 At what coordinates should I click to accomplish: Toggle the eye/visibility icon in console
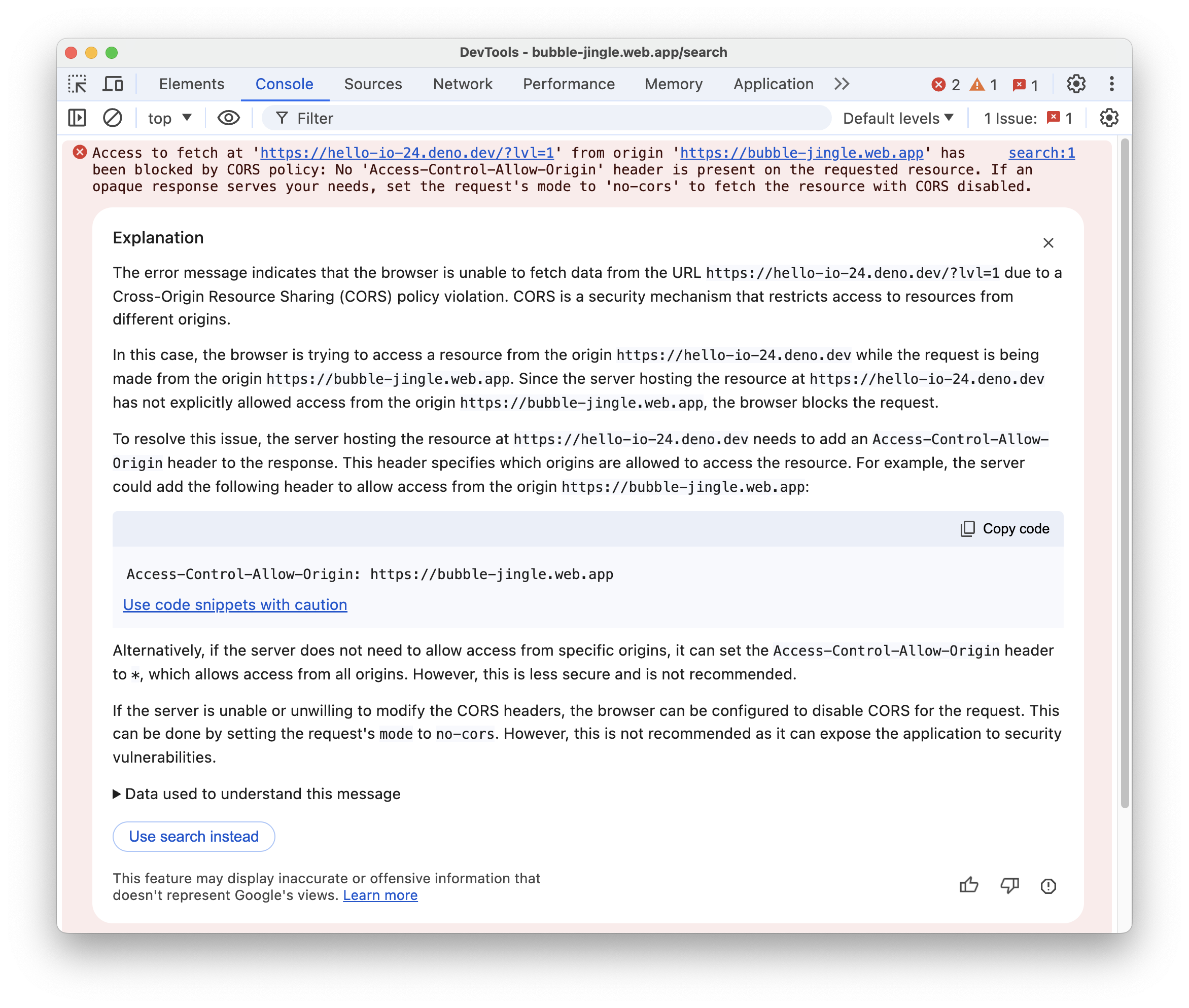[228, 119]
